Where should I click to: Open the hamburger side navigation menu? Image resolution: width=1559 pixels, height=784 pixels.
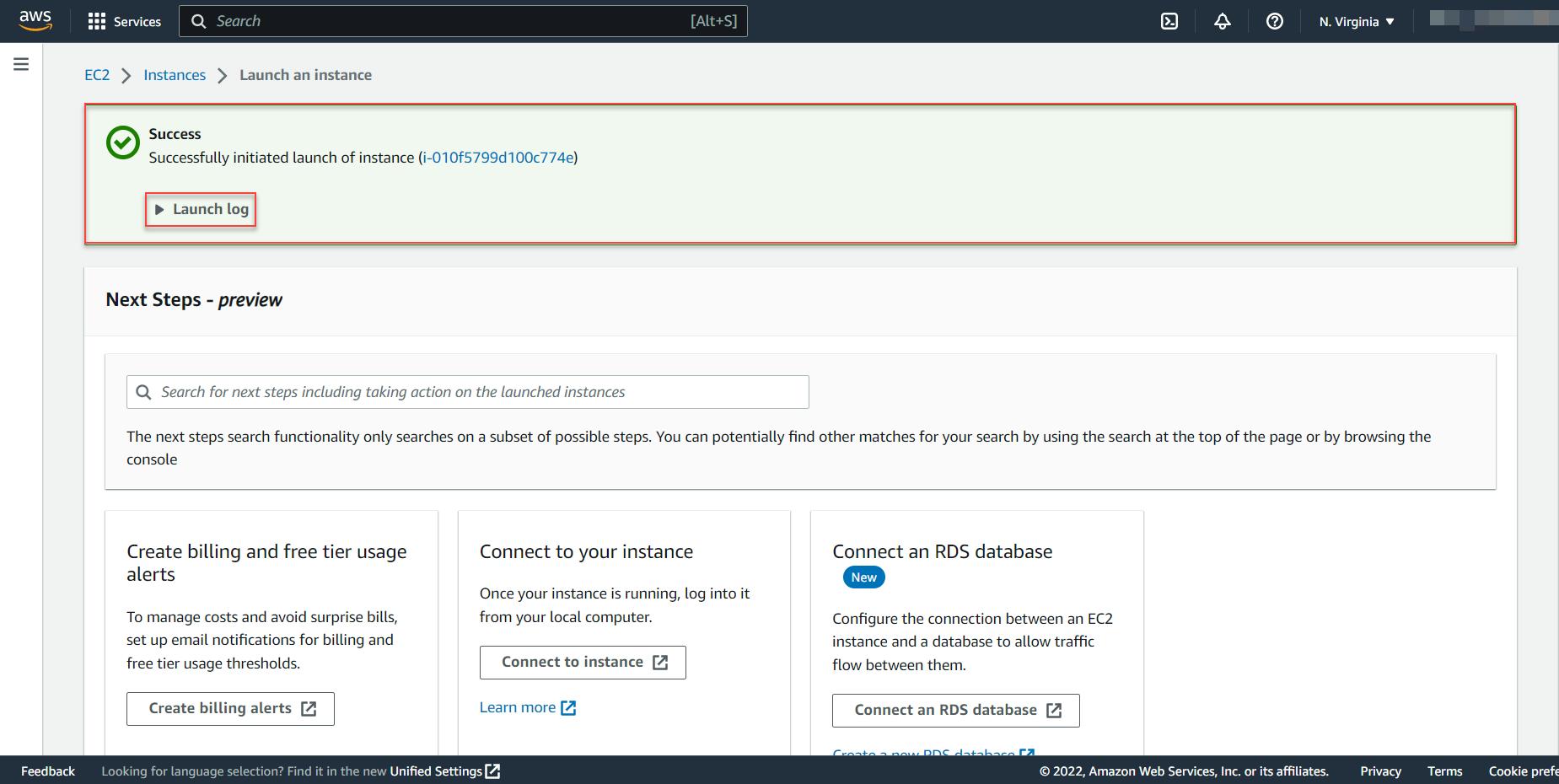coord(21,64)
